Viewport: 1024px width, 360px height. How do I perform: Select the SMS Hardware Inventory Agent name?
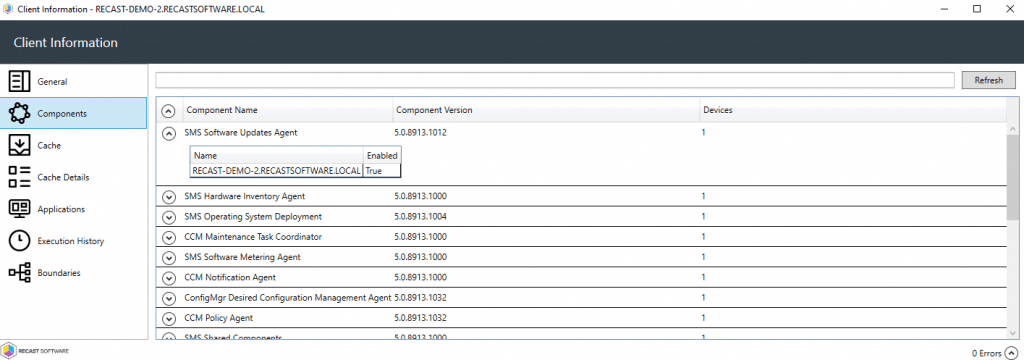(x=245, y=196)
